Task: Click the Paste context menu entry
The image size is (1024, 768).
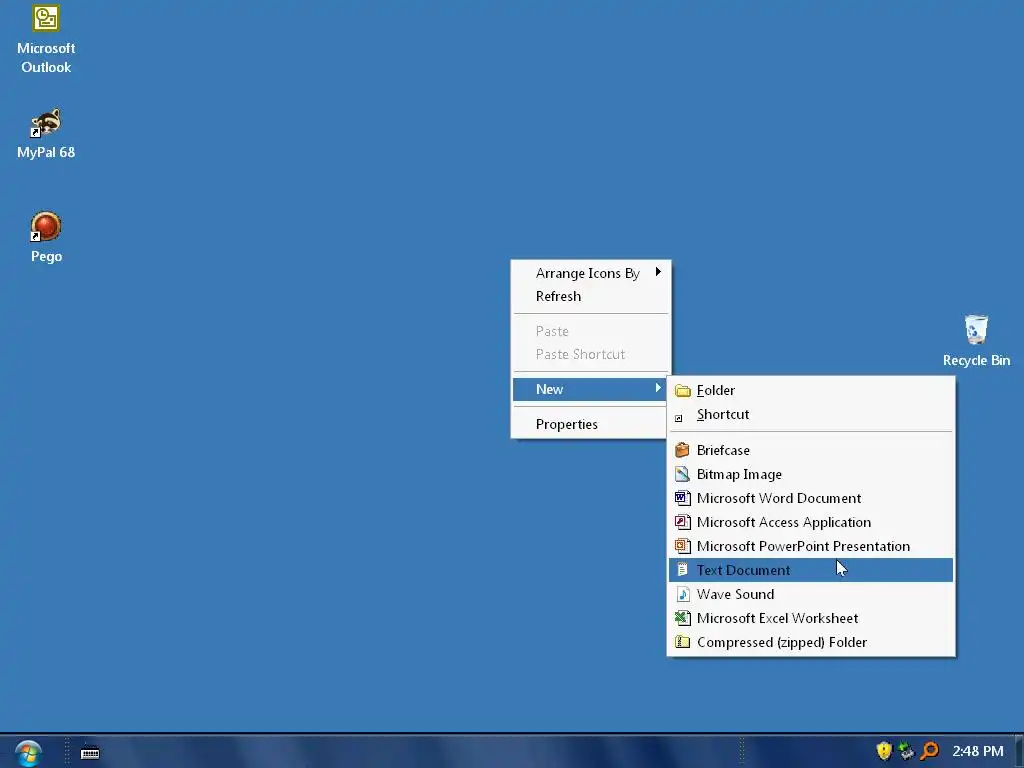Action: [x=590, y=331]
